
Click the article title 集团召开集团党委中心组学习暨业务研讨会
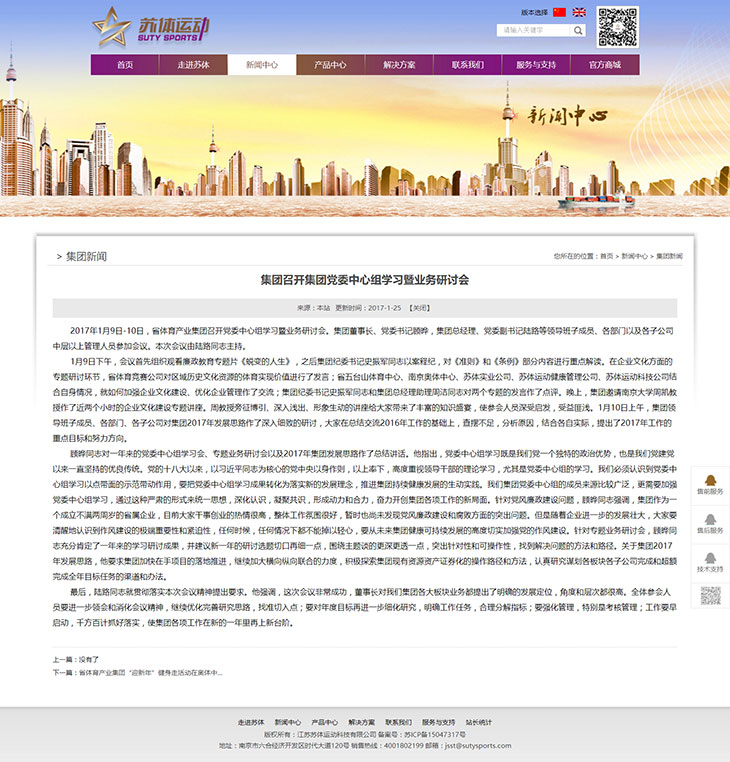[x=365, y=280]
